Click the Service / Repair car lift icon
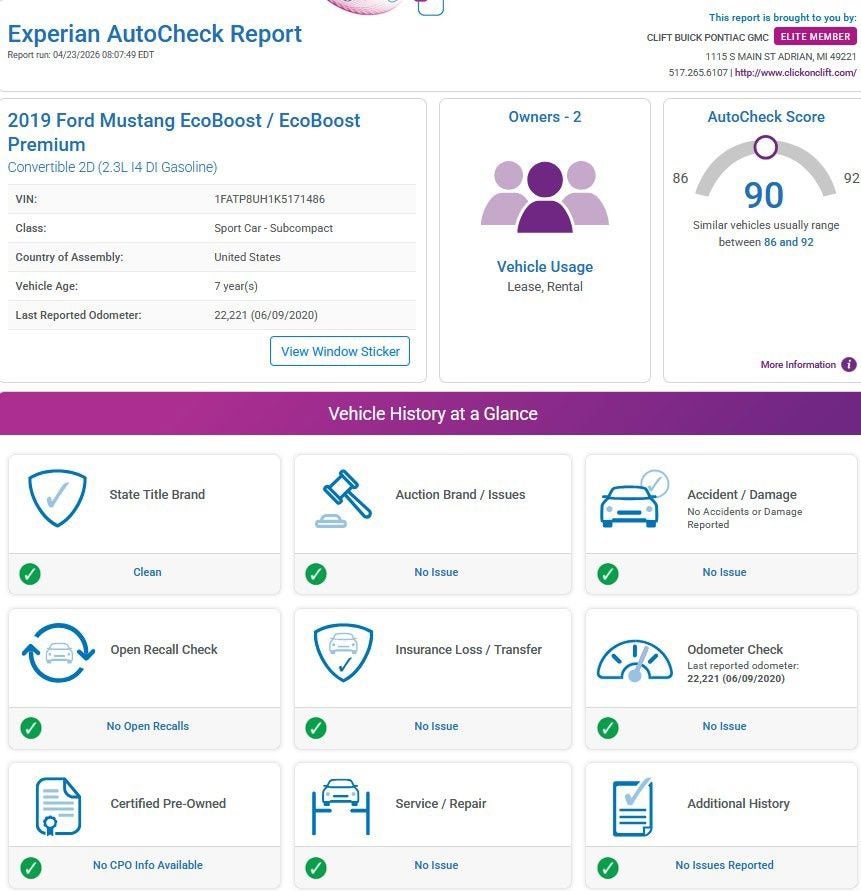Viewport: 861px width, 891px height. click(x=341, y=806)
